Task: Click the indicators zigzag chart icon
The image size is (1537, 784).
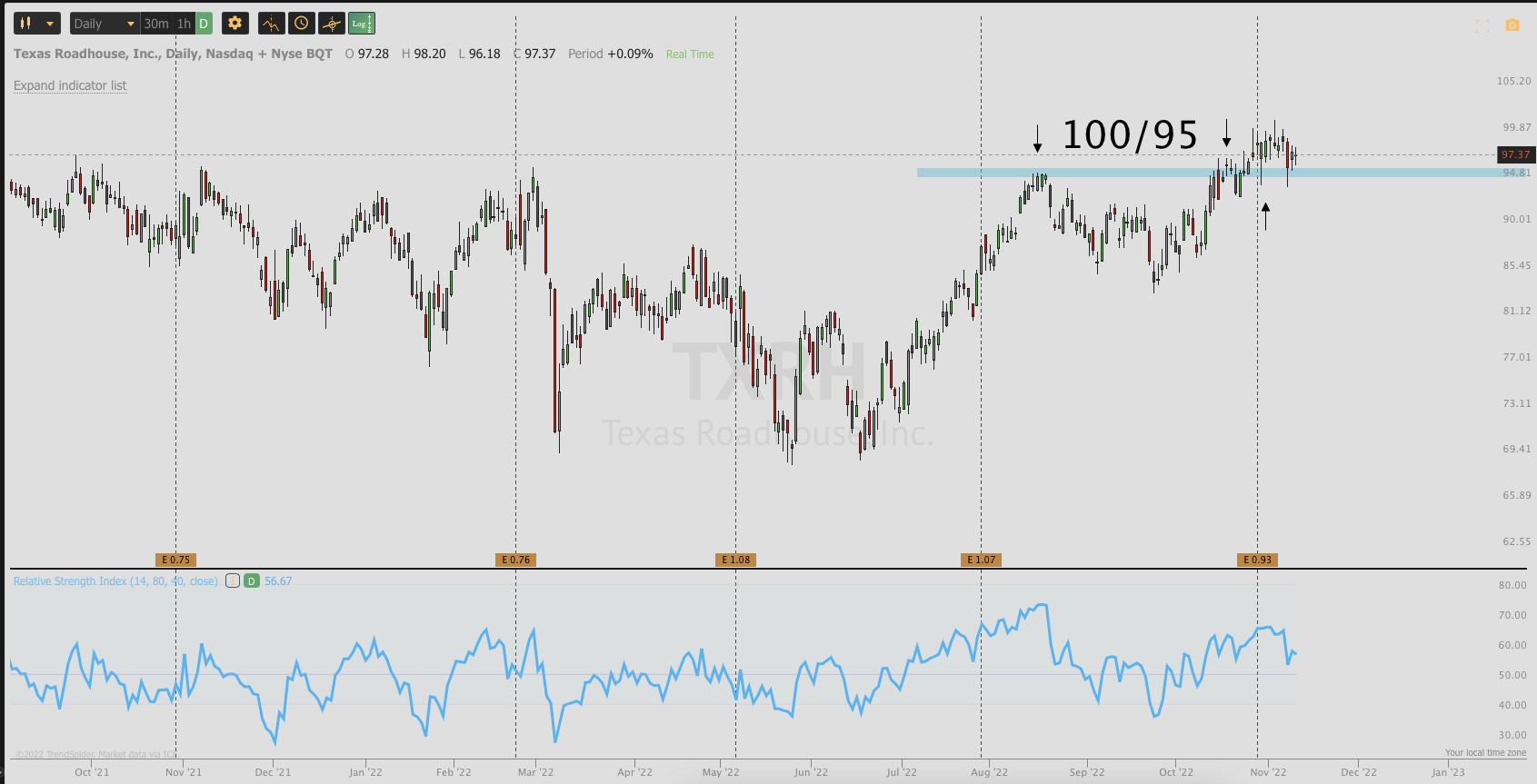Action: [x=271, y=24]
